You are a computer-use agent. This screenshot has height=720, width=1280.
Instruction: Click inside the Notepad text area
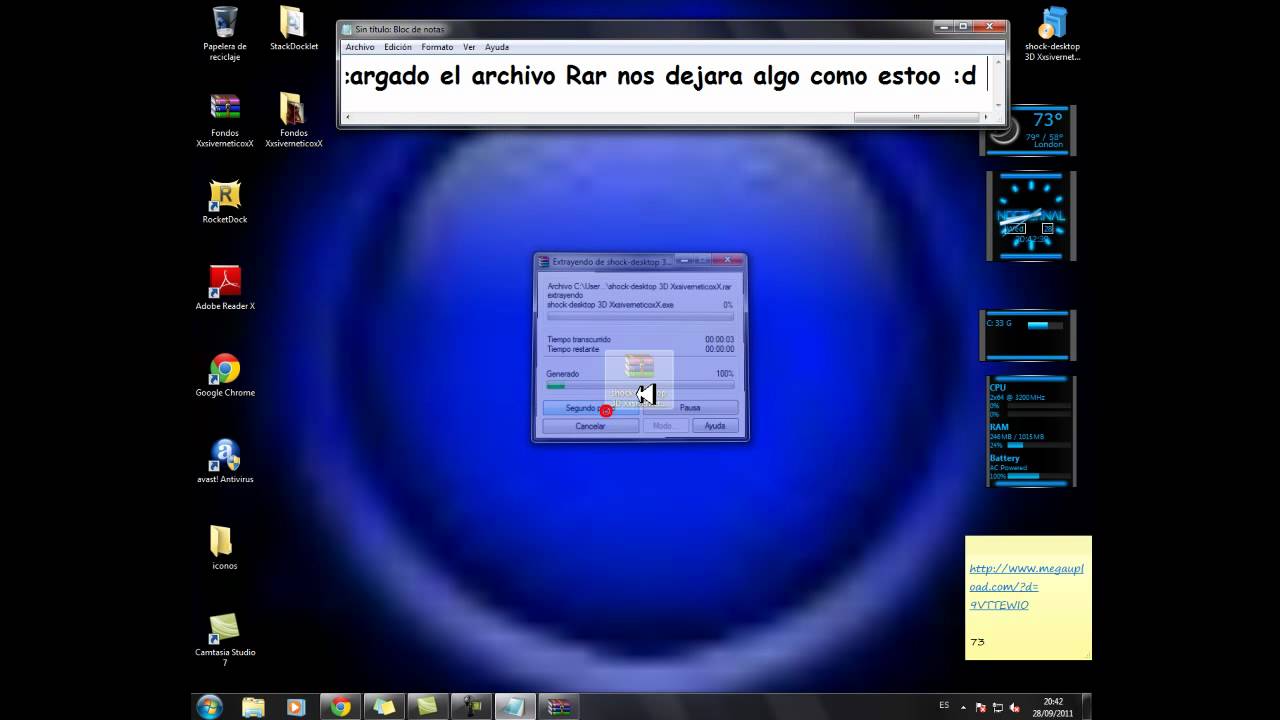pyautogui.click(x=666, y=83)
